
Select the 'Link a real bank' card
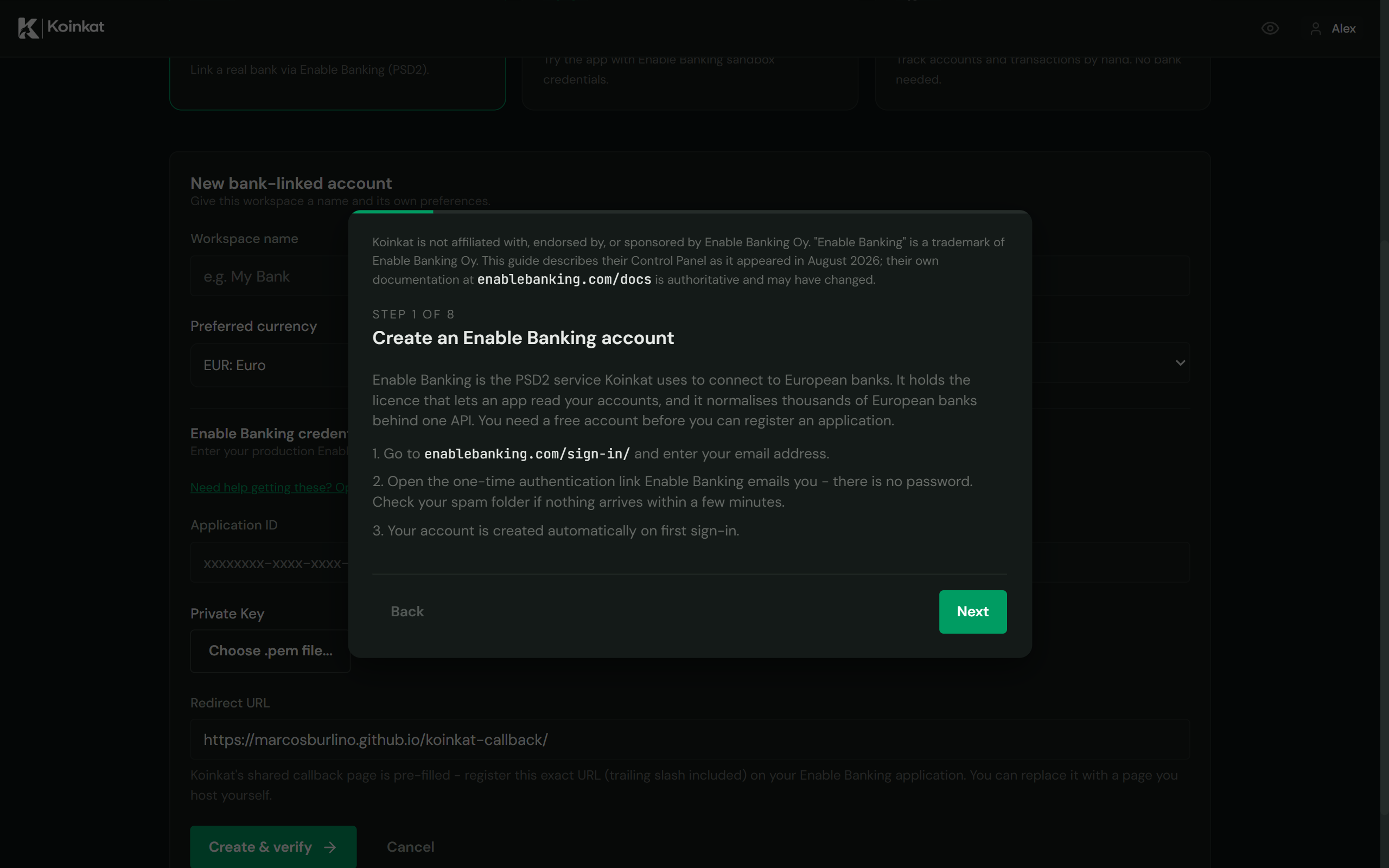pos(337,83)
